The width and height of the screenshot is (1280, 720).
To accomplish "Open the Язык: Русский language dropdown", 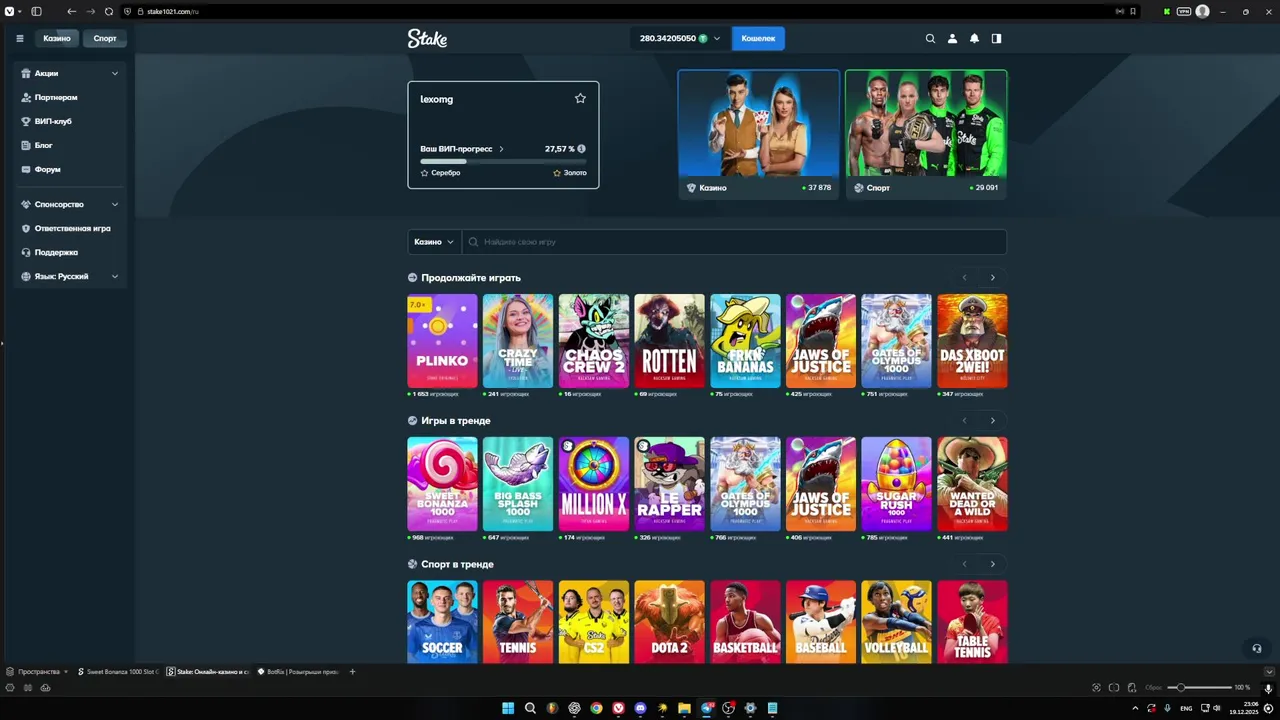I will tap(70, 276).
